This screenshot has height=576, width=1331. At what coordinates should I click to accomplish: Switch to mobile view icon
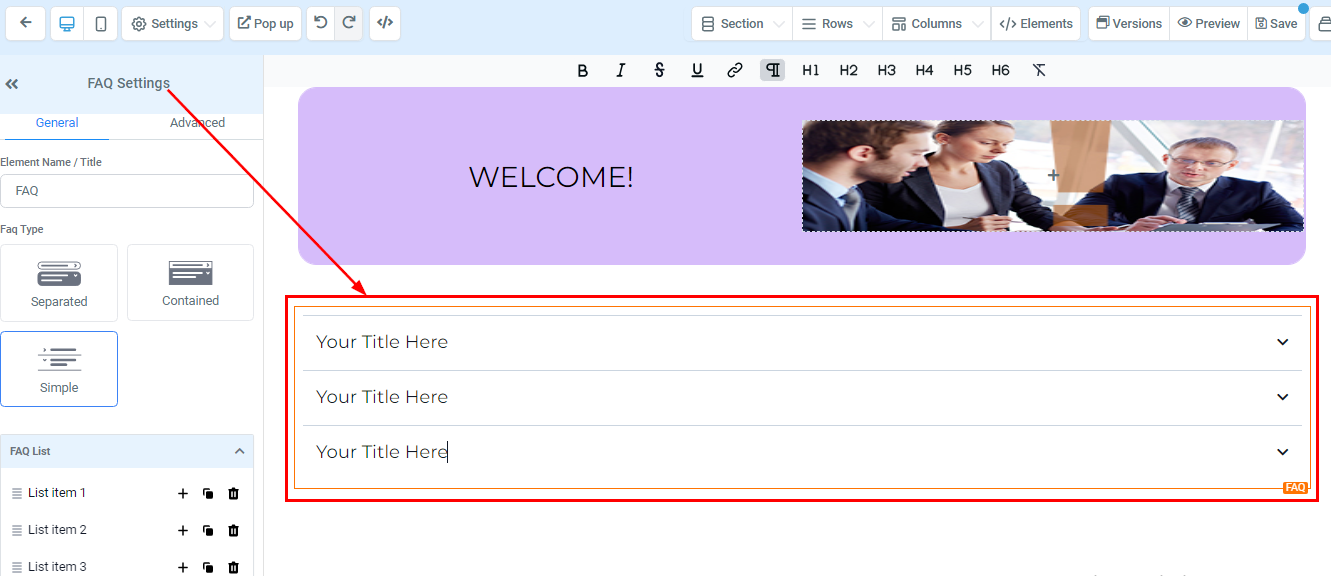pyautogui.click(x=101, y=24)
